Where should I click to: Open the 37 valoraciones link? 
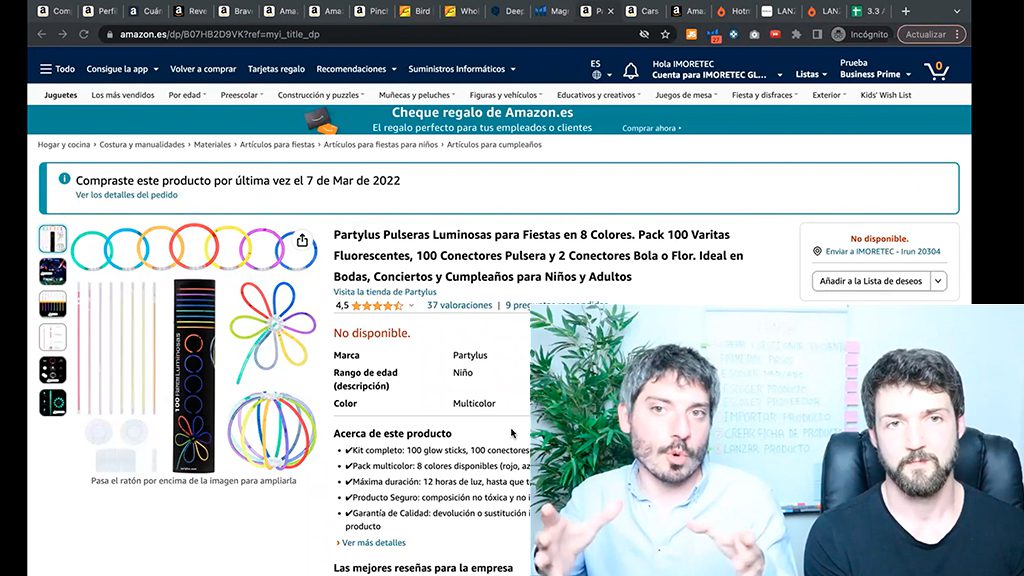tap(460, 305)
